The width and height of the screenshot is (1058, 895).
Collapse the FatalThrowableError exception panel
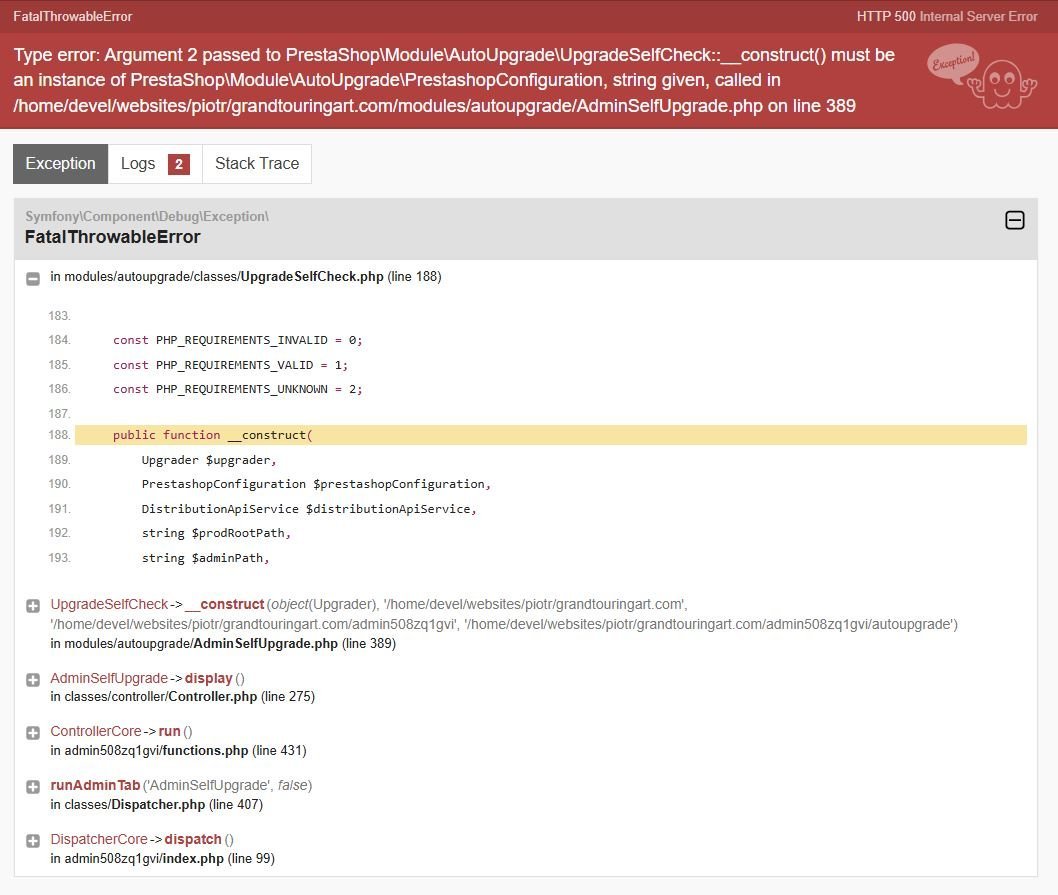click(x=1014, y=220)
